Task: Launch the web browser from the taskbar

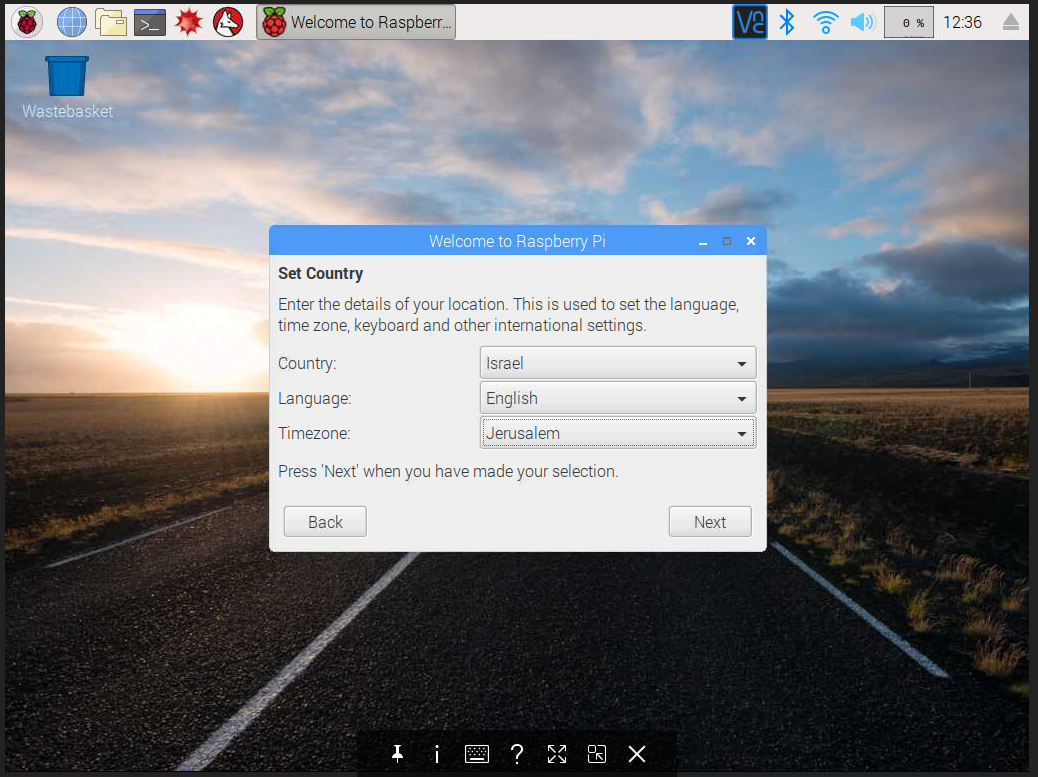Action: pos(71,21)
